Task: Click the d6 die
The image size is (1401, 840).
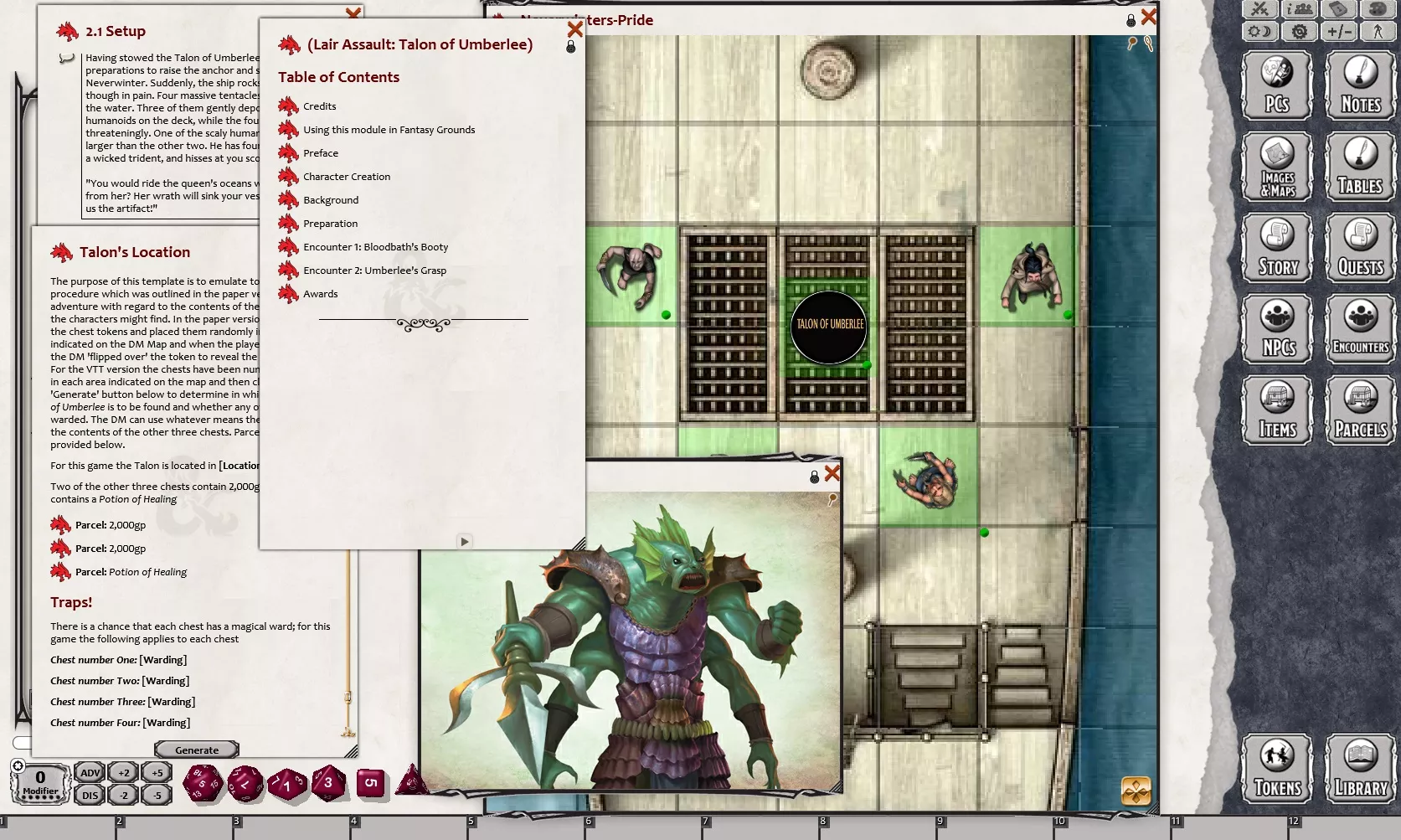Action: [x=371, y=783]
